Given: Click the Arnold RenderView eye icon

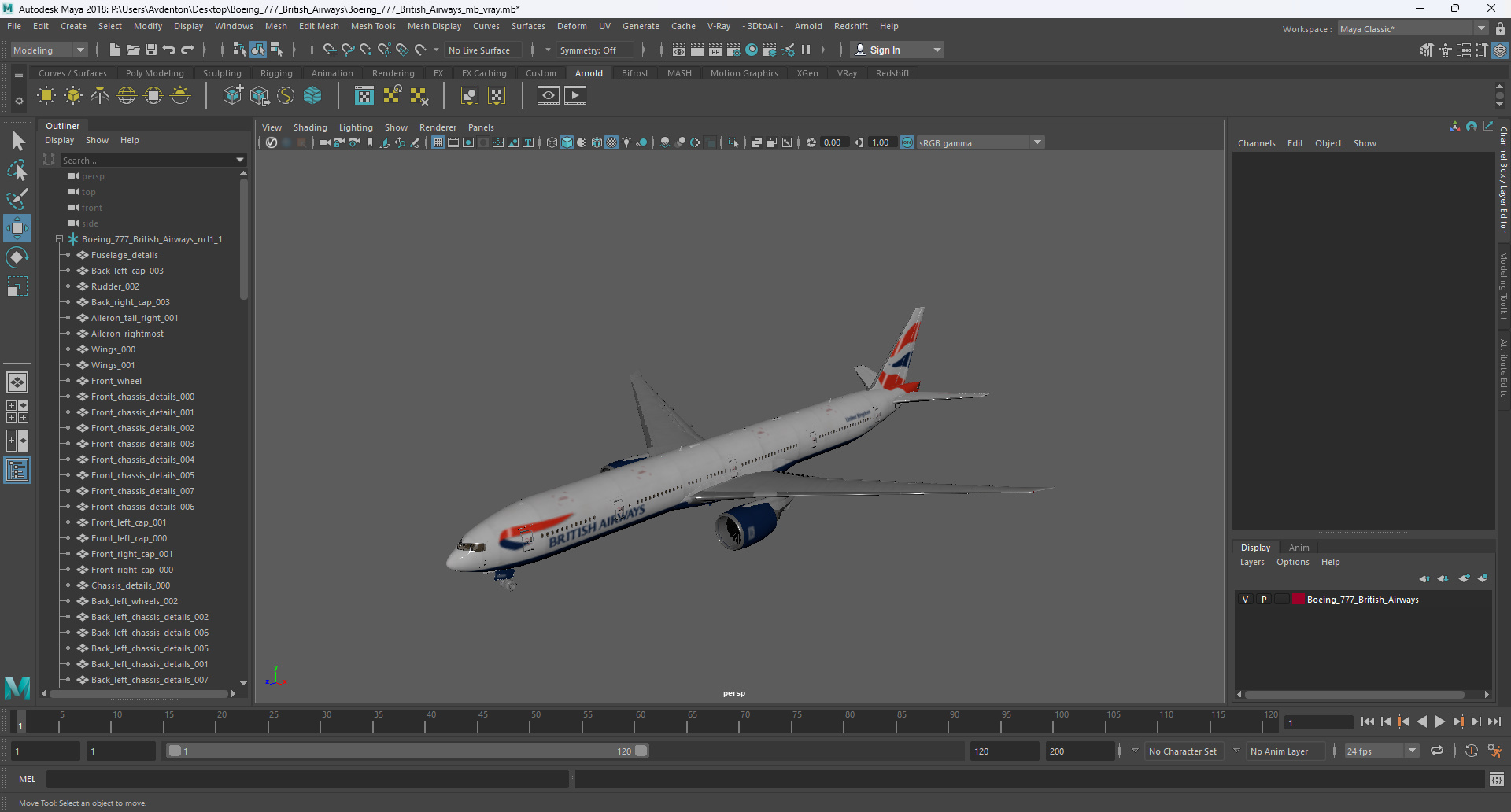Looking at the screenshot, I should tap(549, 95).
